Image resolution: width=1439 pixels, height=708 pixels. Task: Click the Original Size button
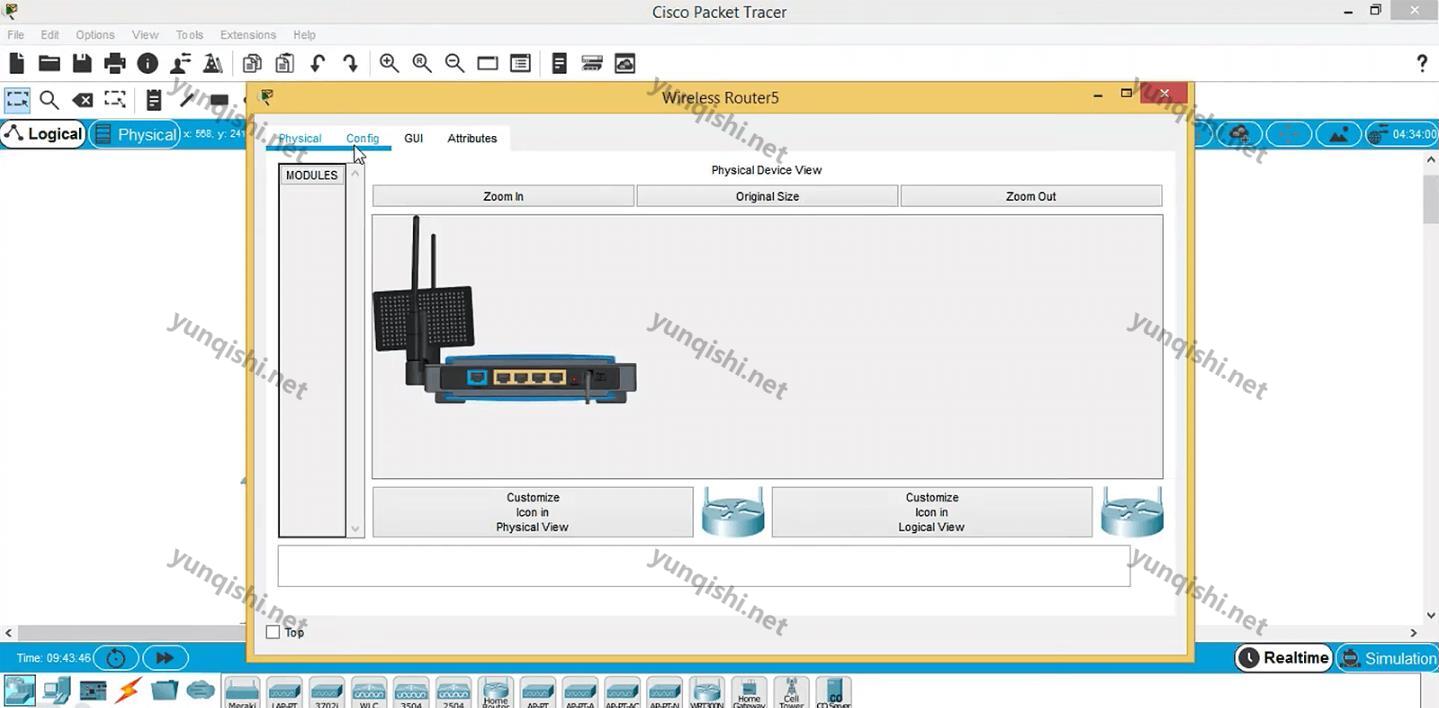[x=767, y=196]
